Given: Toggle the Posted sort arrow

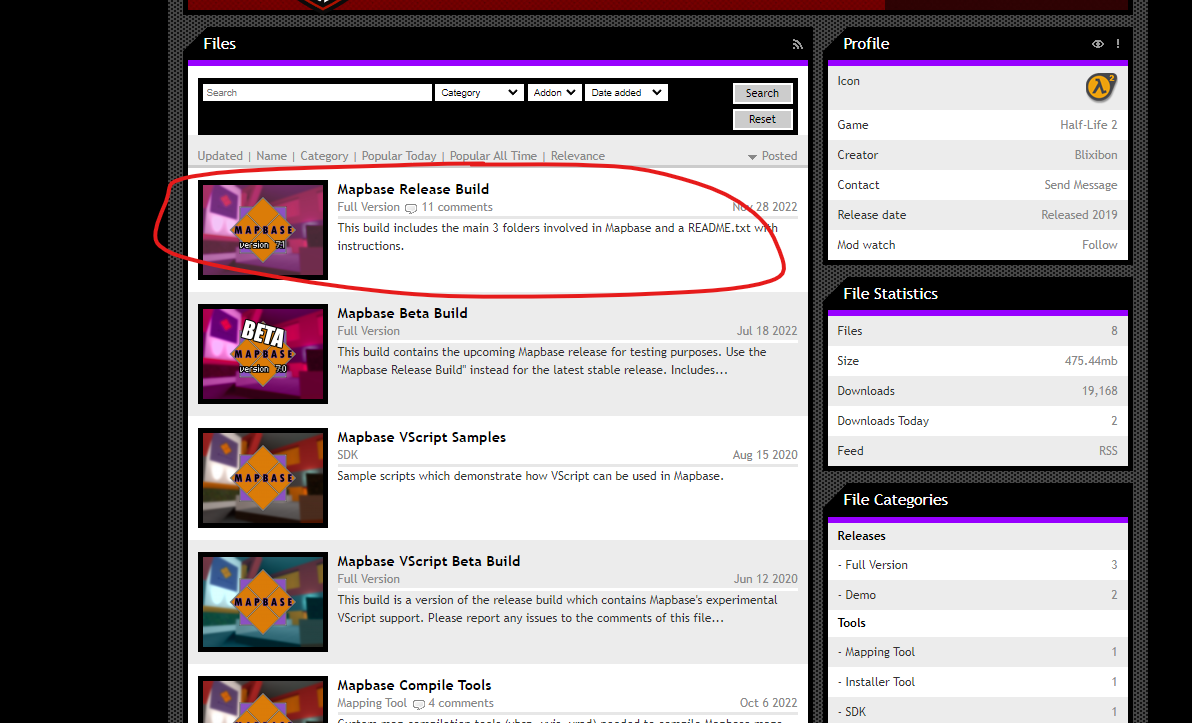Looking at the screenshot, I should [752, 157].
